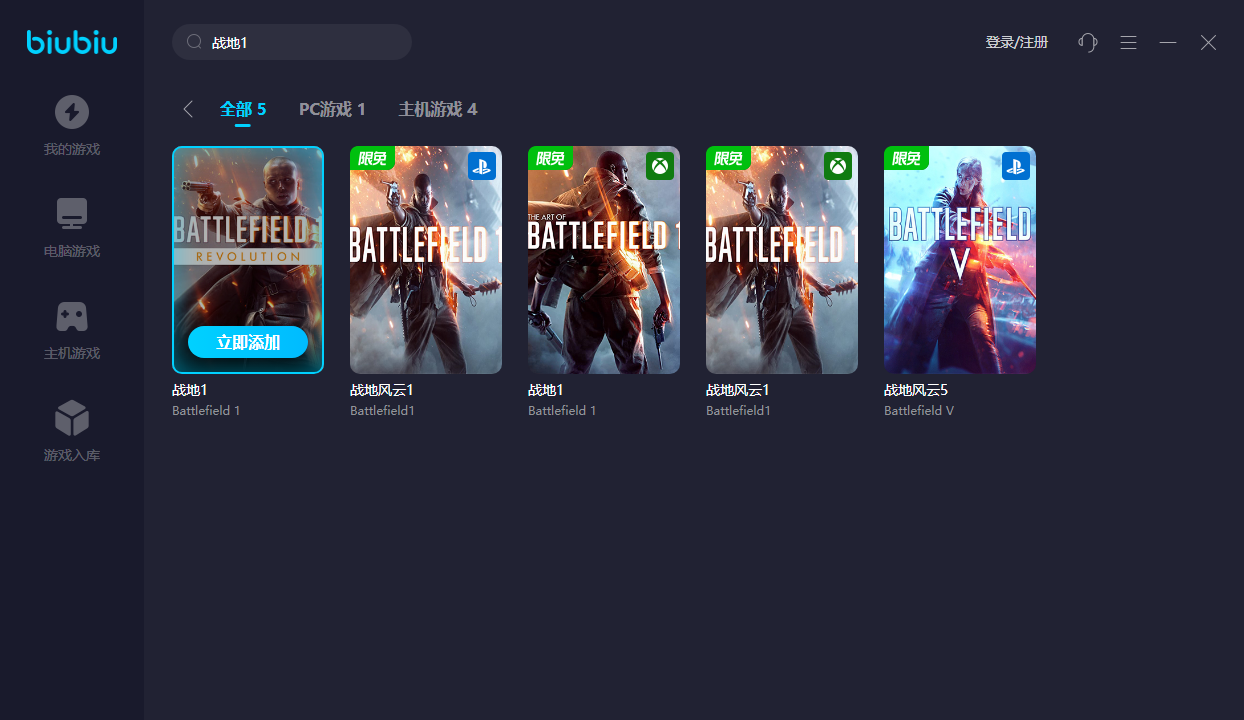Open game library cube icon

point(72,418)
